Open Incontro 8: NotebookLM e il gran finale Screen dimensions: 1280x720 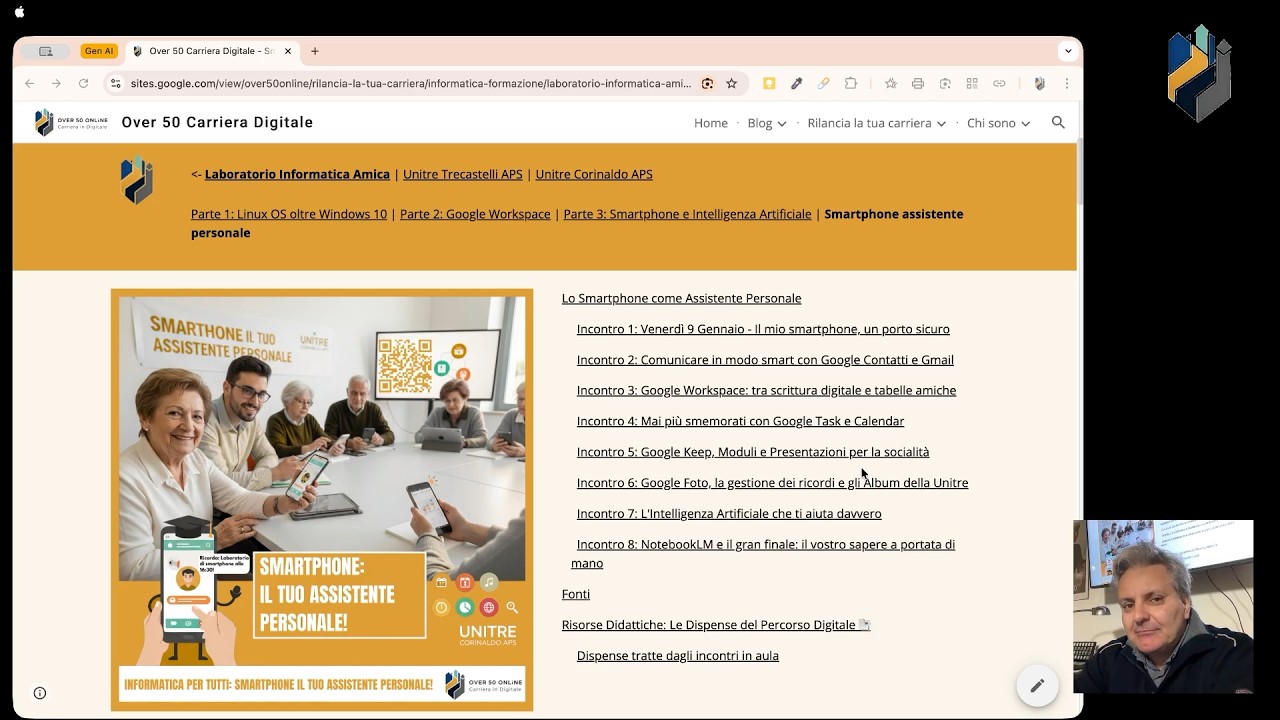pyautogui.click(x=765, y=554)
